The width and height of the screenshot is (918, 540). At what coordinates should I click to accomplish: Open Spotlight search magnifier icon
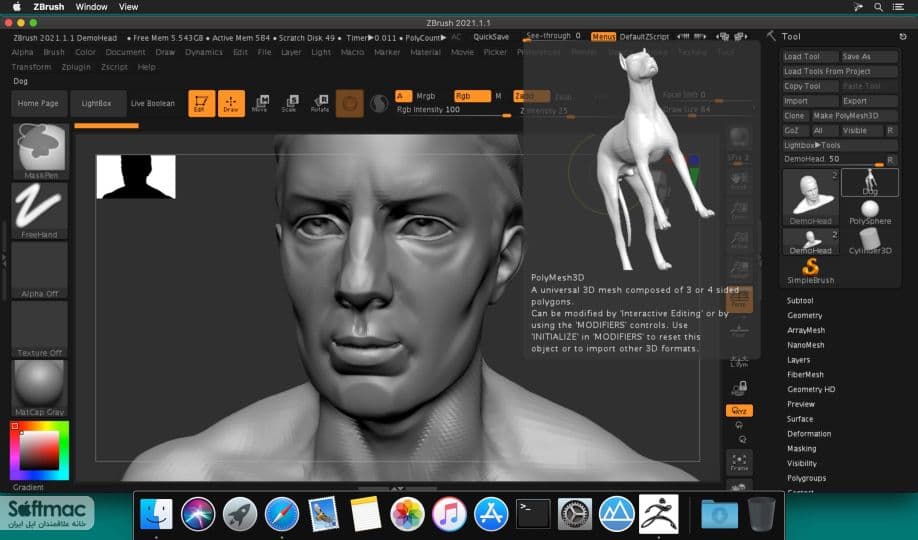[878, 7]
